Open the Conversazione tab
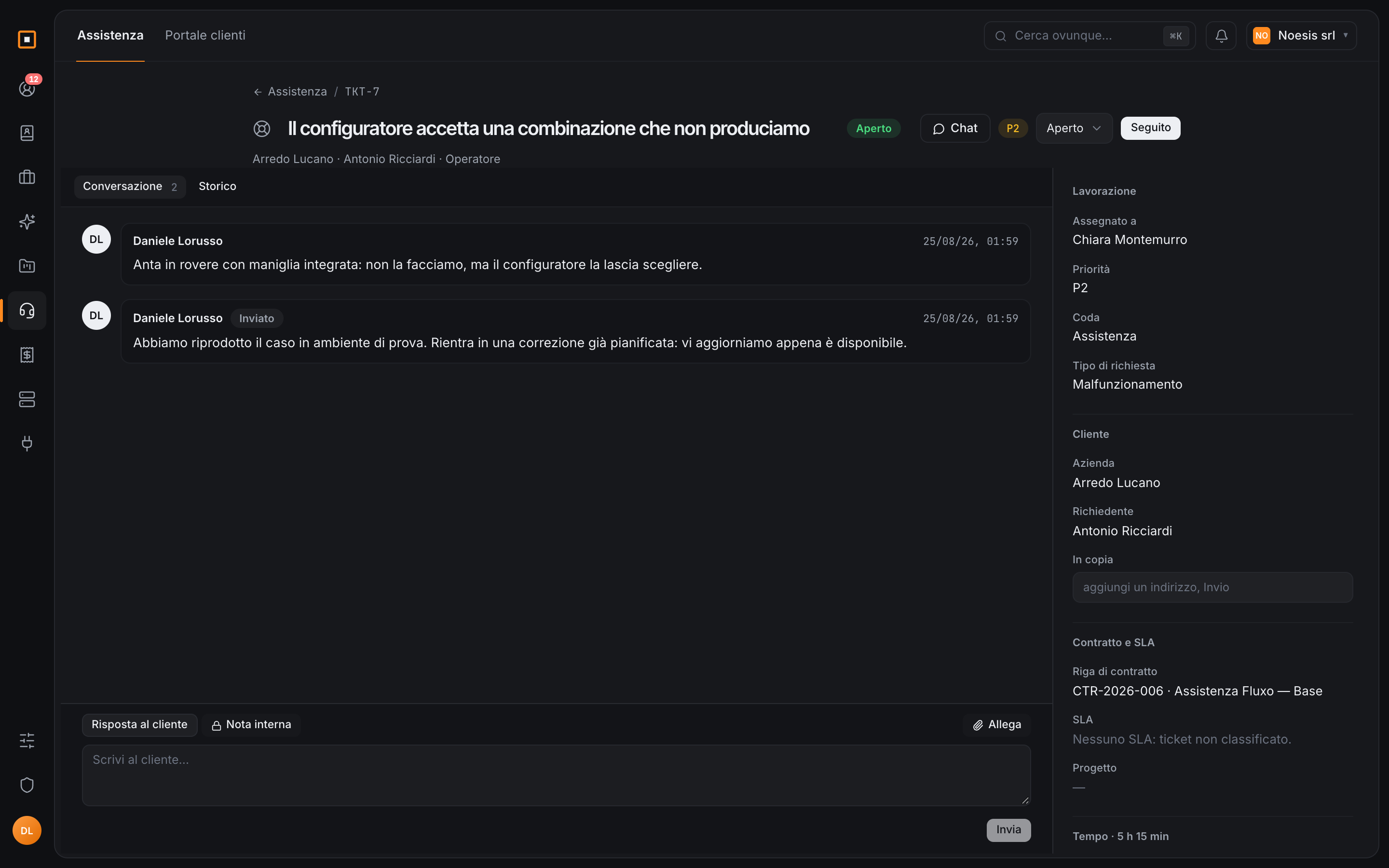This screenshot has height=868, width=1389. click(130, 187)
